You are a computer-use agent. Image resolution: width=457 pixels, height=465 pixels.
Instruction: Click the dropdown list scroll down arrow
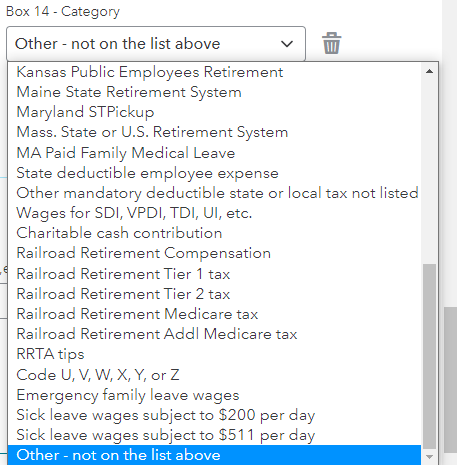click(x=429, y=457)
